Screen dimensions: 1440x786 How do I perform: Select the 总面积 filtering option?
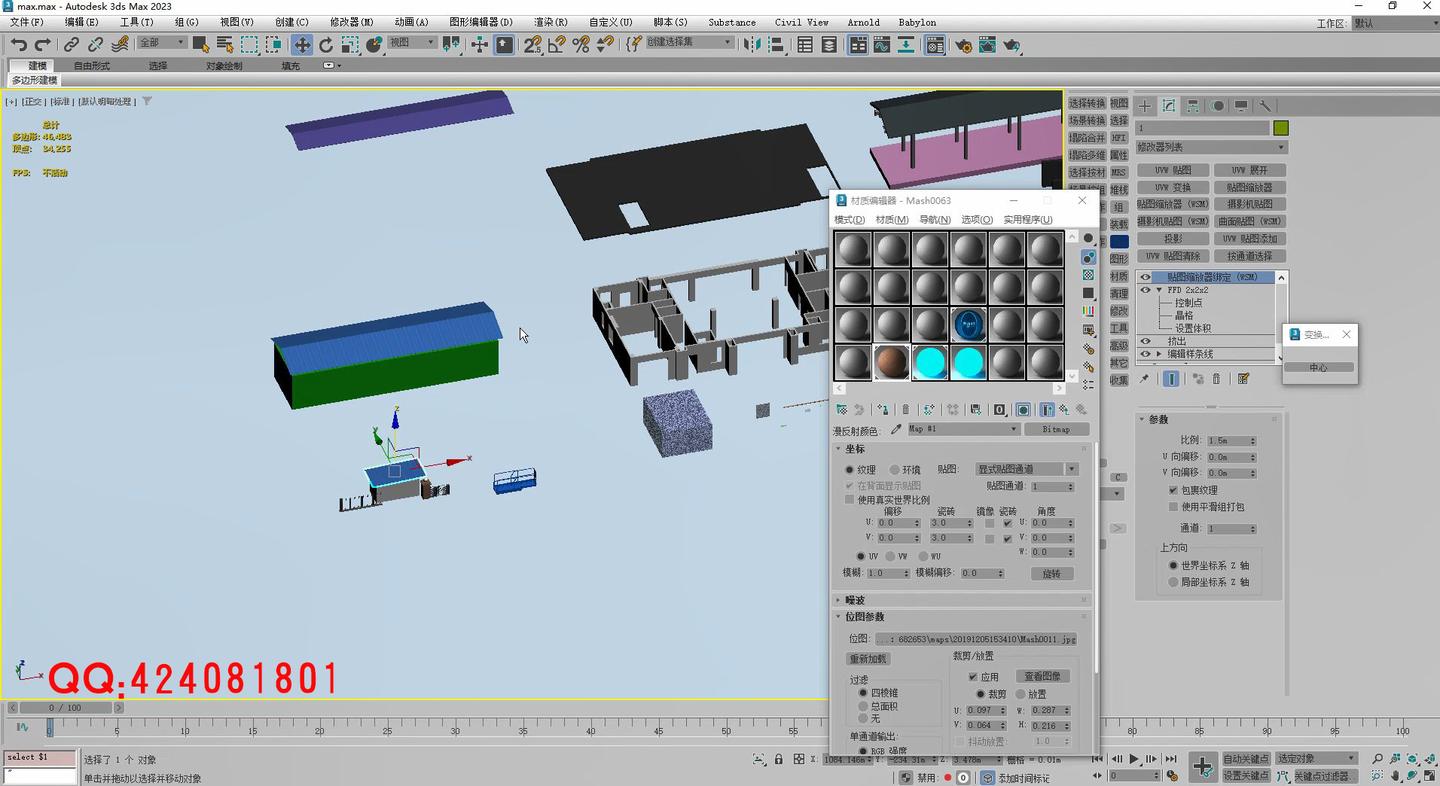coord(863,706)
